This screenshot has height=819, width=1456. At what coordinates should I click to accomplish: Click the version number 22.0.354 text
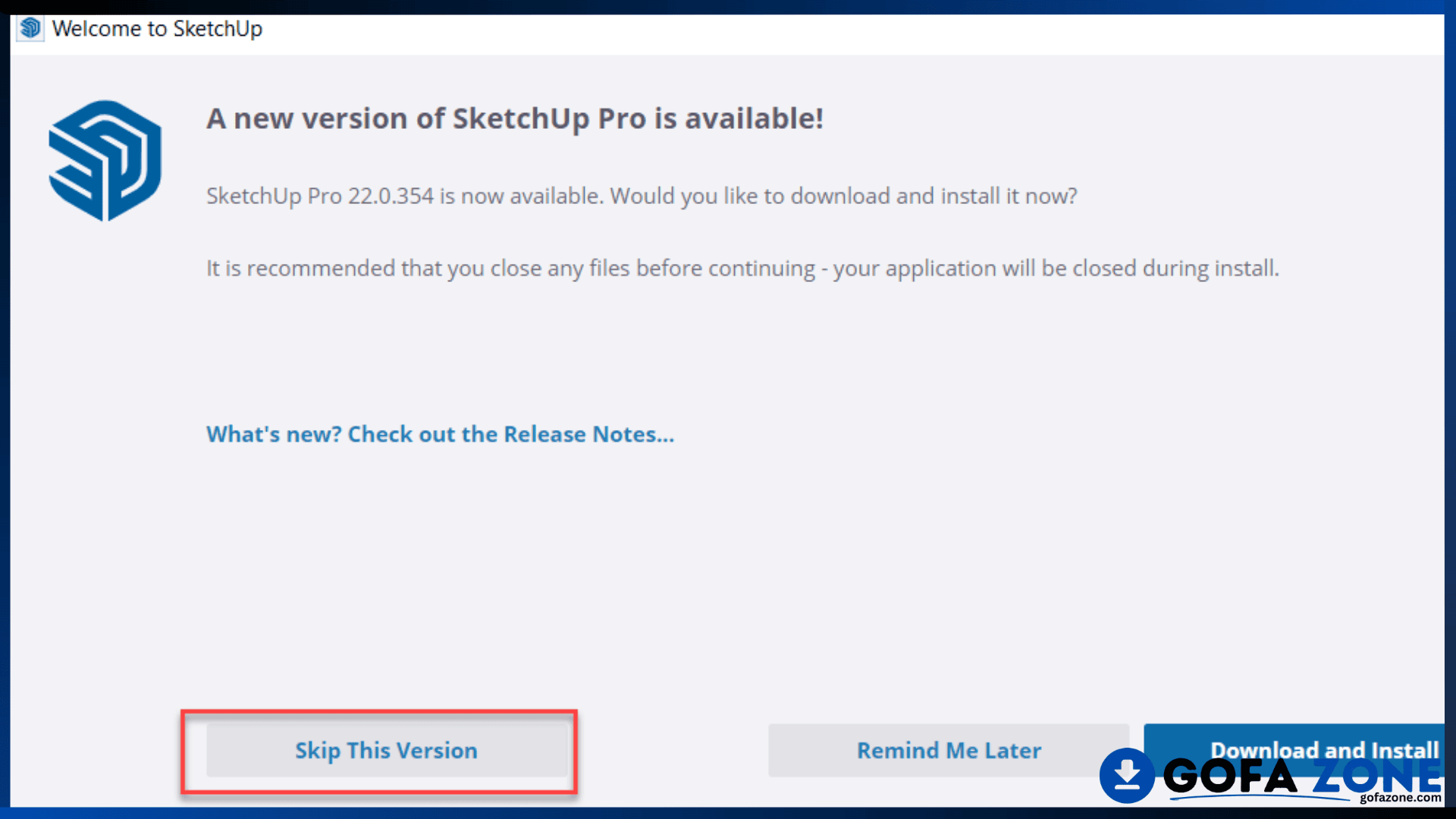(x=391, y=196)
